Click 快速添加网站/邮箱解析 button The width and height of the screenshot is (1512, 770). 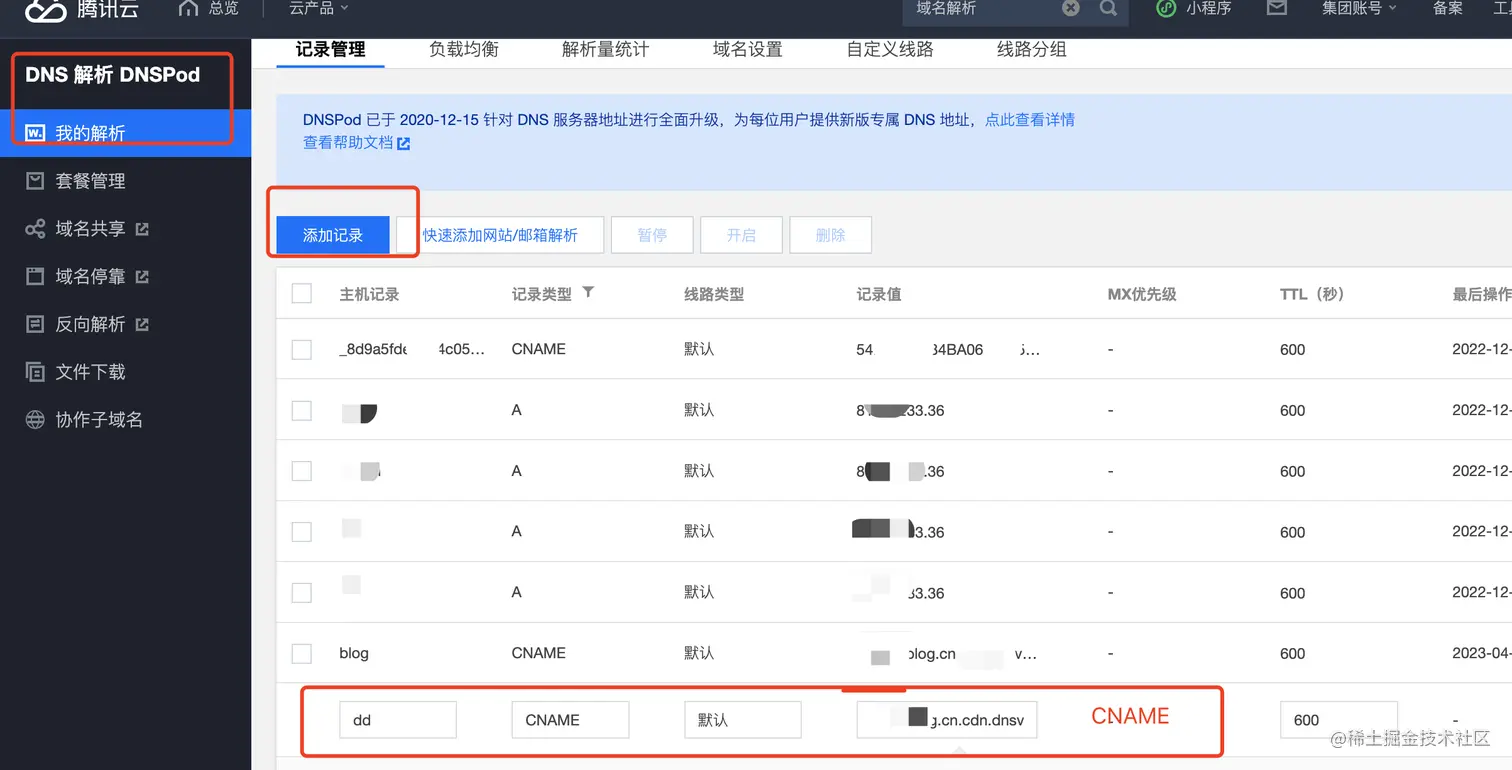(x=500, y=235)
